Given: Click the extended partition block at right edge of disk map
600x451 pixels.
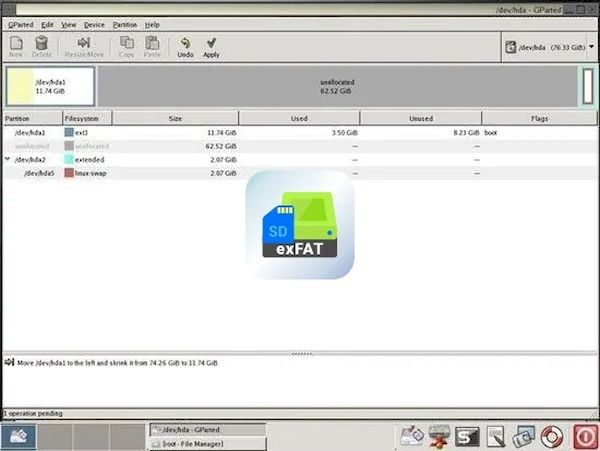Looking at the screenshot, I should 588,86.
